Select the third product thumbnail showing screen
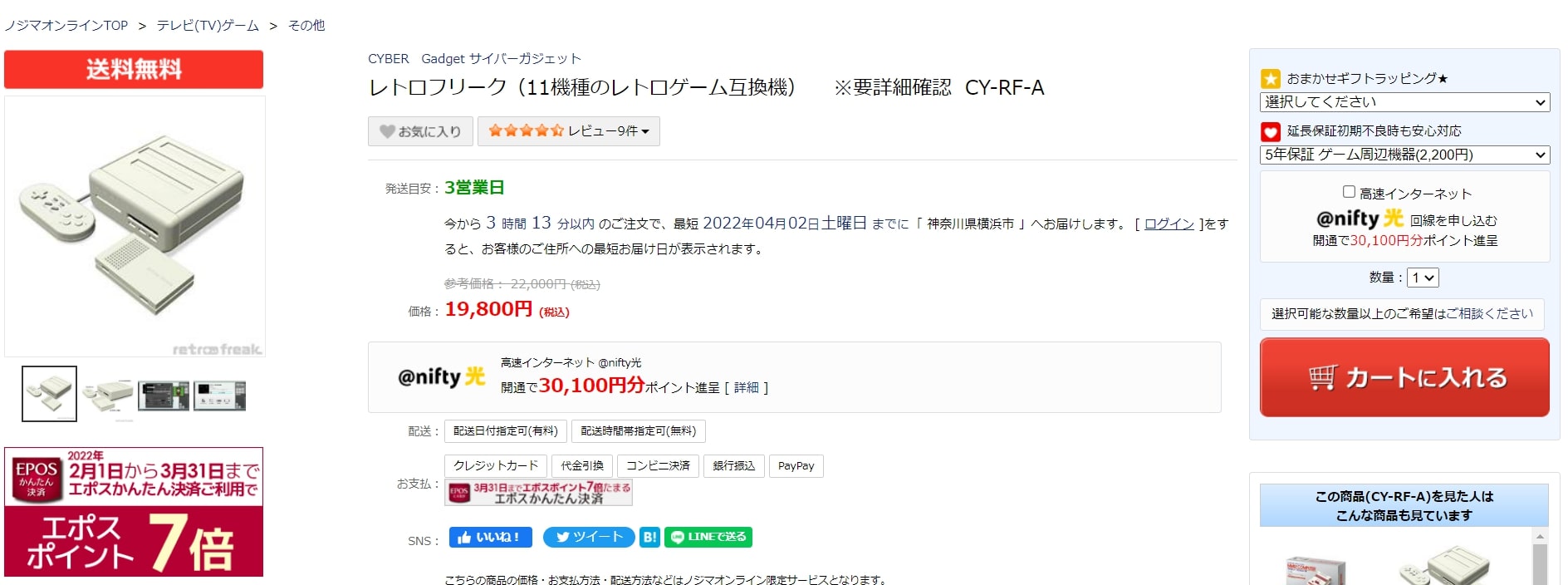 (164, 396)
